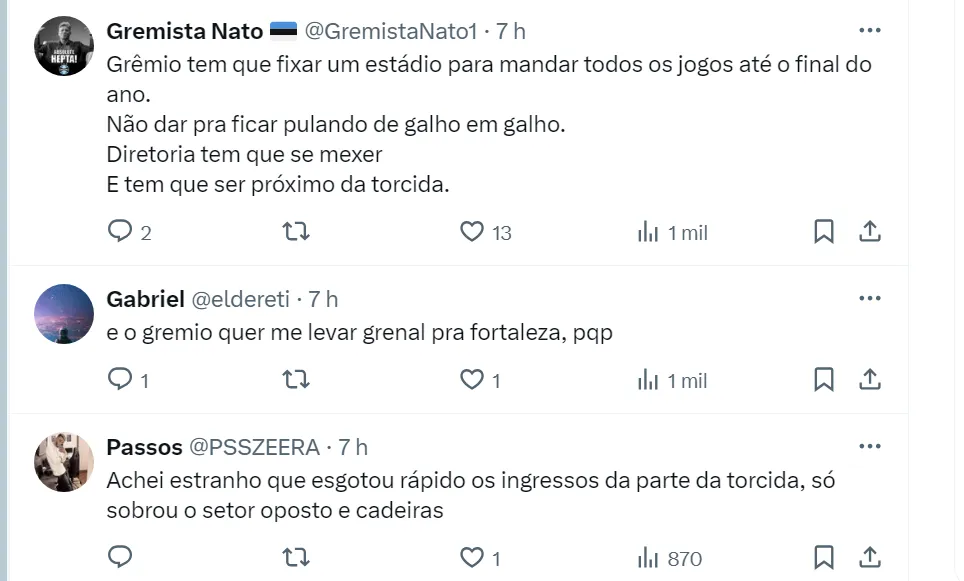The height and width of the screenshot is (581, 964).
Task: Repost Gabriel's tweet
Action: click(x=296, y=380)
